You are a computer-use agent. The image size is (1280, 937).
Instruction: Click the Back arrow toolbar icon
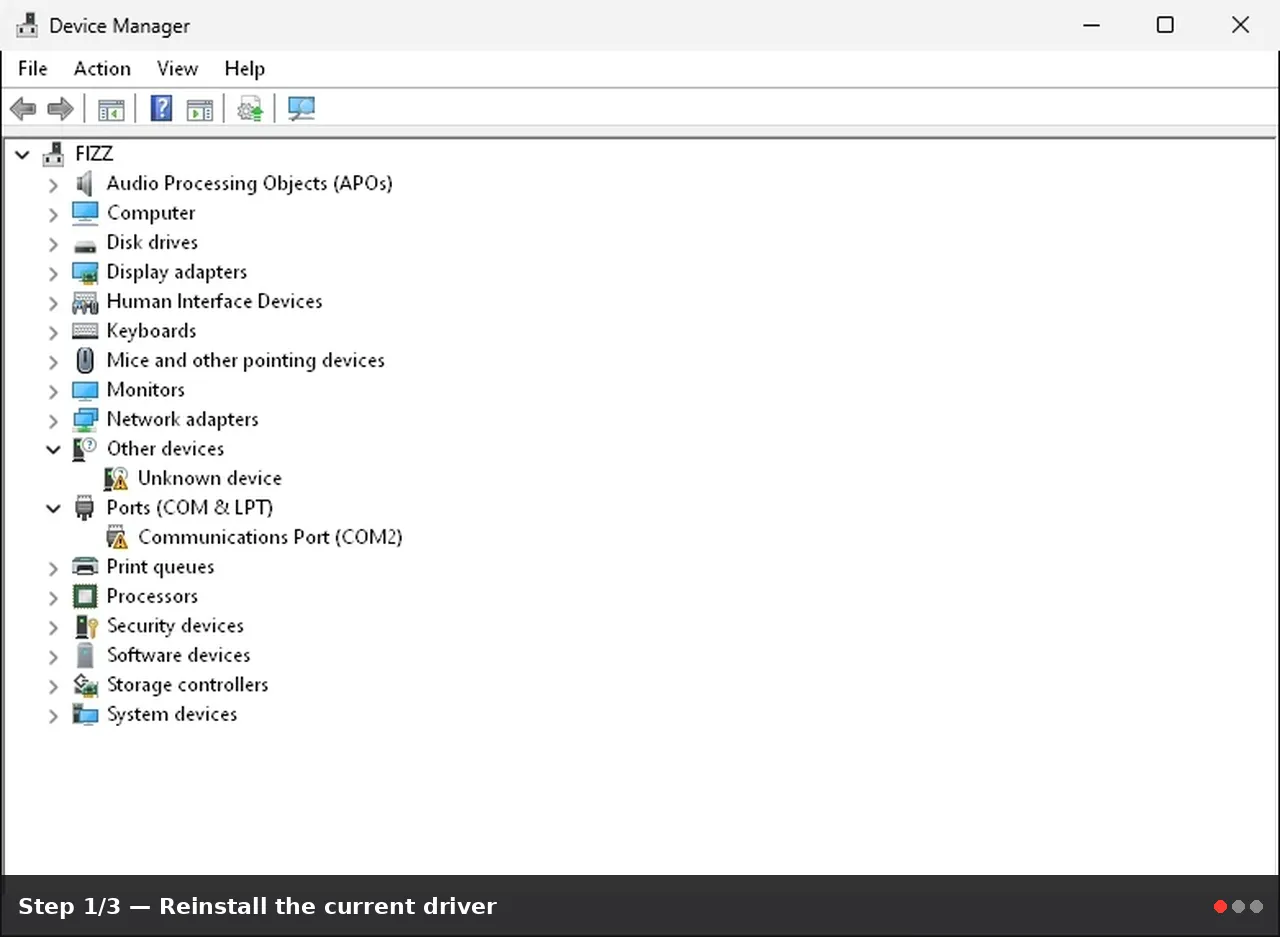pyautogui.click(x=23, y=109)
